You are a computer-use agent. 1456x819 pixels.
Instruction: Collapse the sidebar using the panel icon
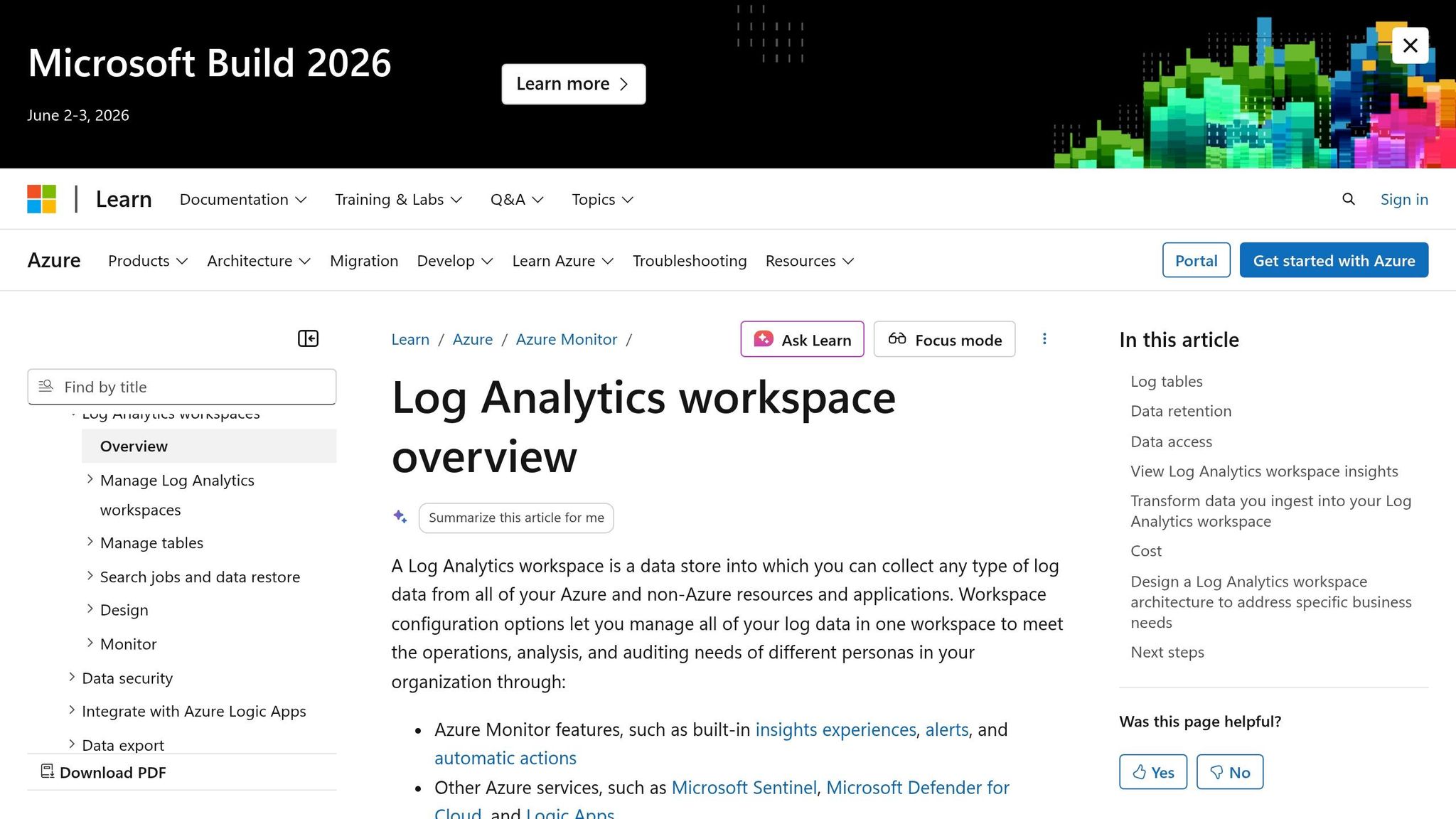pyautogui.click(x=308, y=338)
